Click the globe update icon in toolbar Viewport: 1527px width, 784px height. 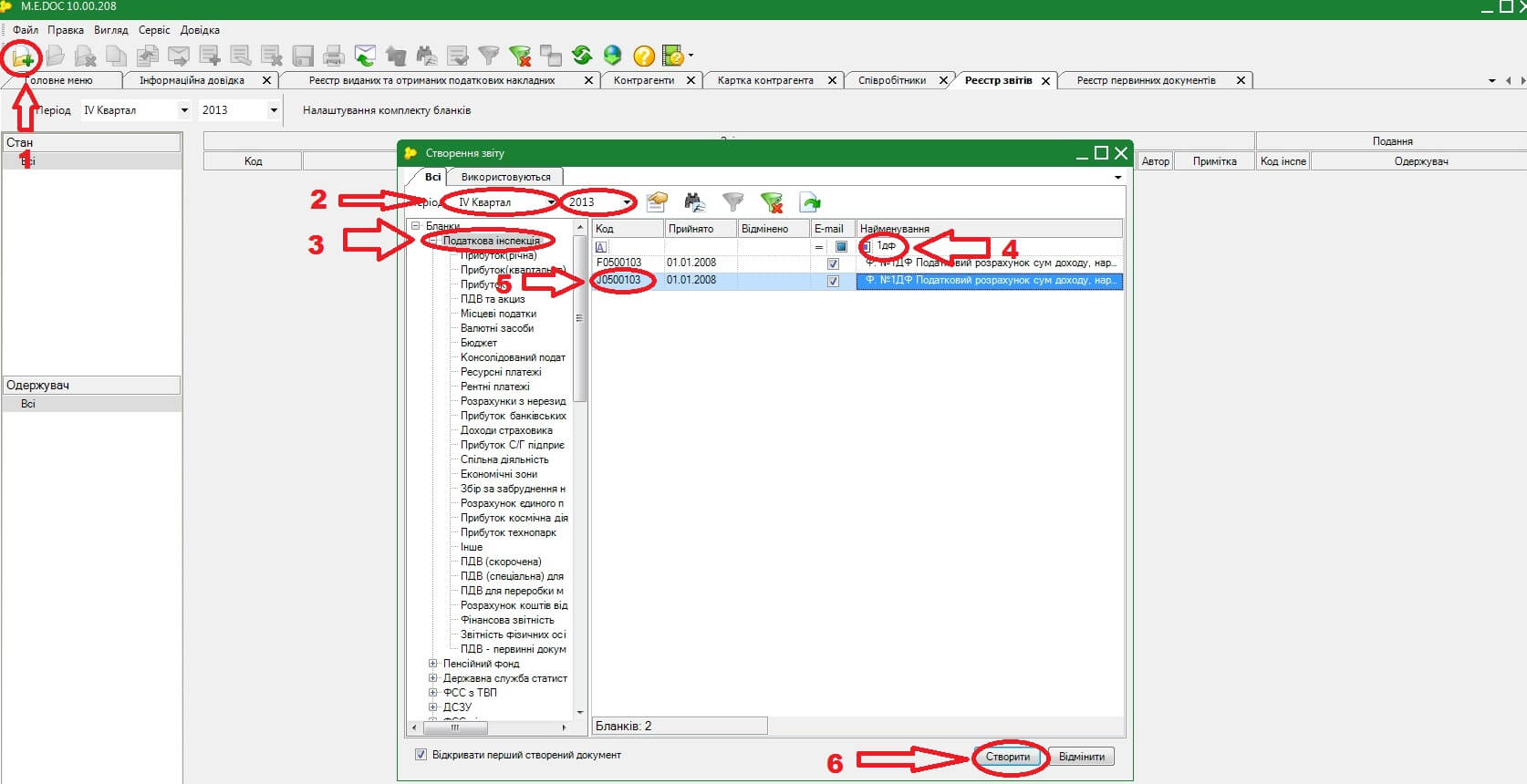(x=613, y=56)
